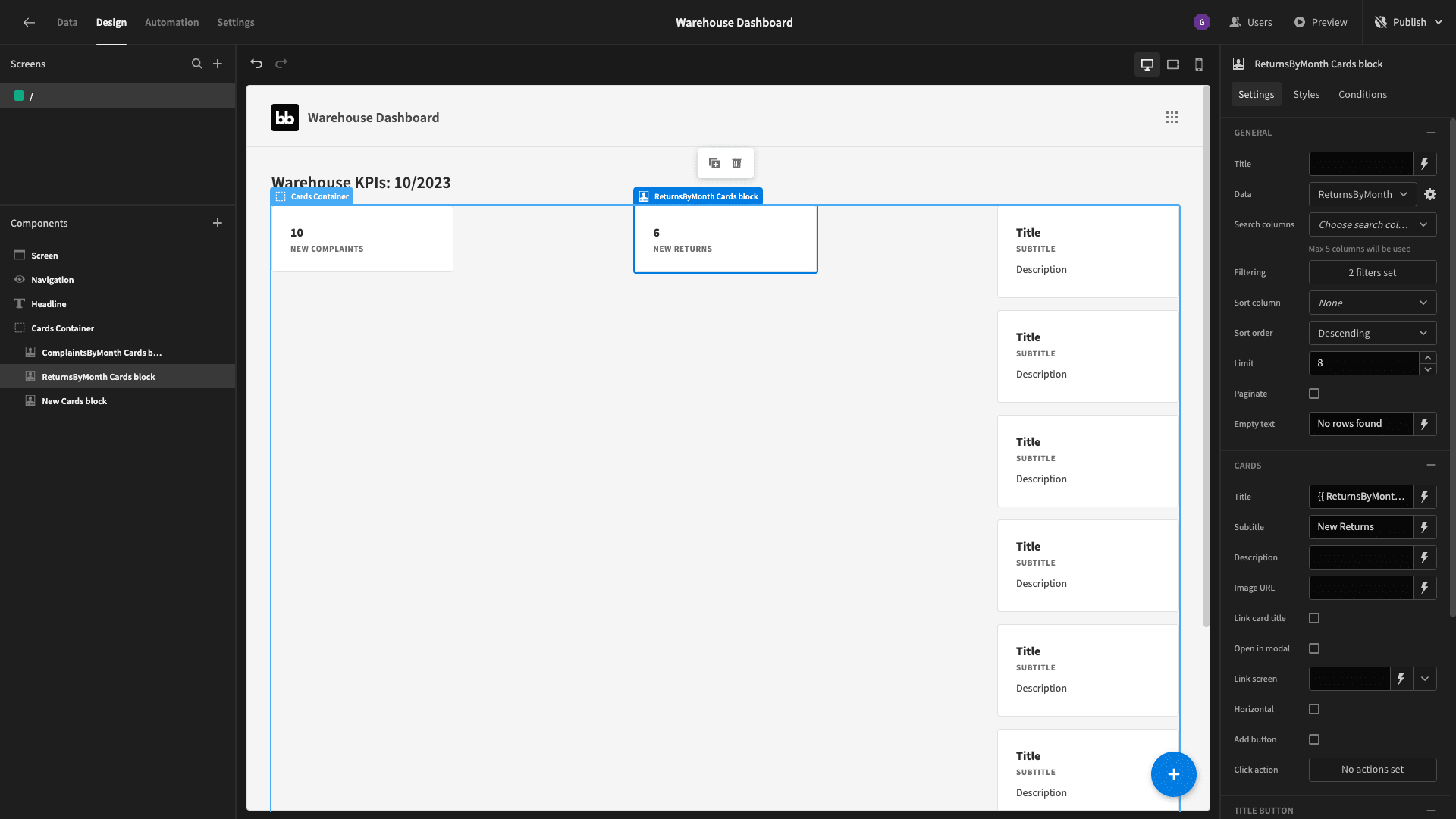
Task: Open the Users button
Action: click(1250, 23)
